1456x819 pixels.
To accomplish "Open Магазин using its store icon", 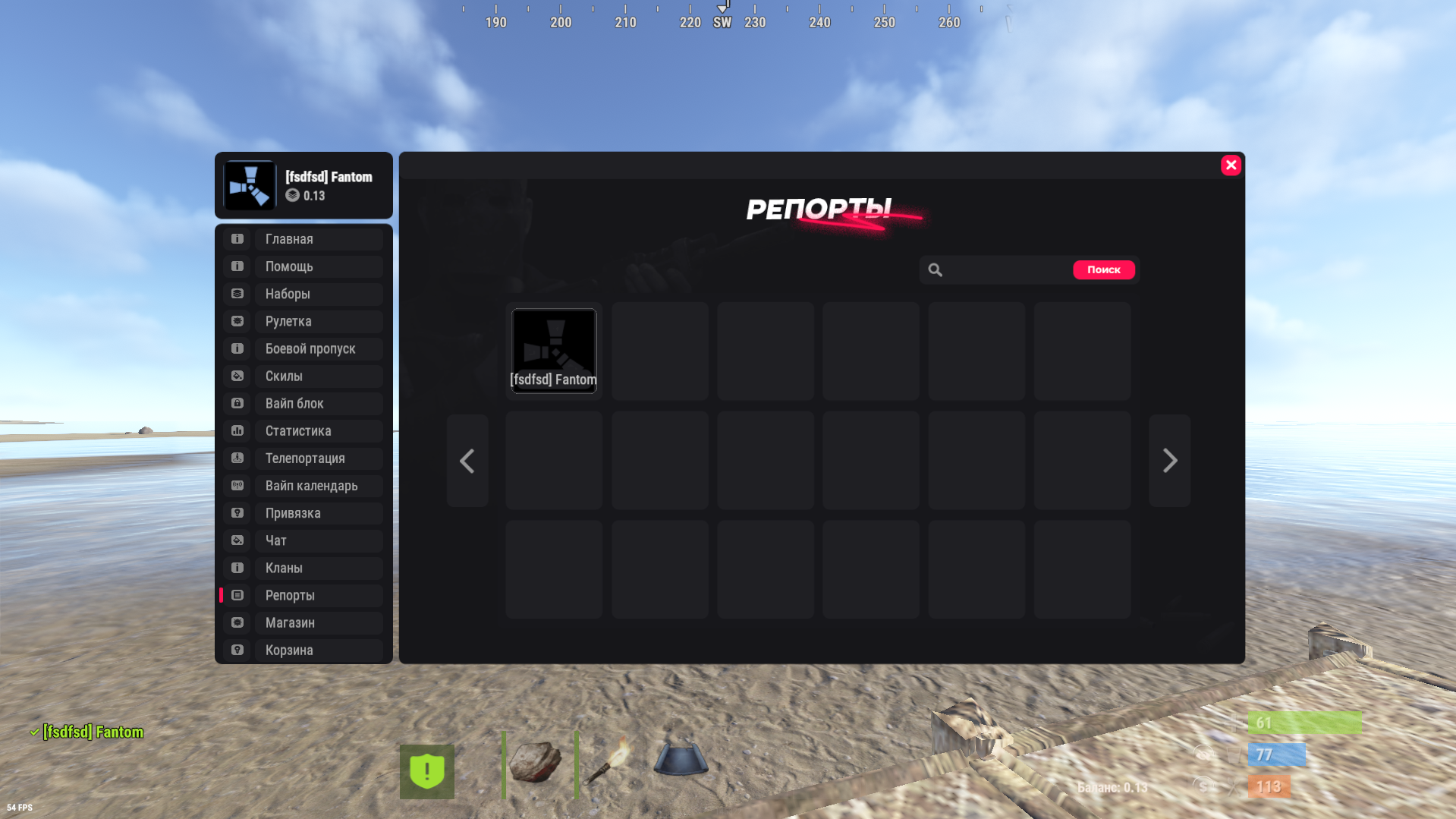I will (237, 622).
